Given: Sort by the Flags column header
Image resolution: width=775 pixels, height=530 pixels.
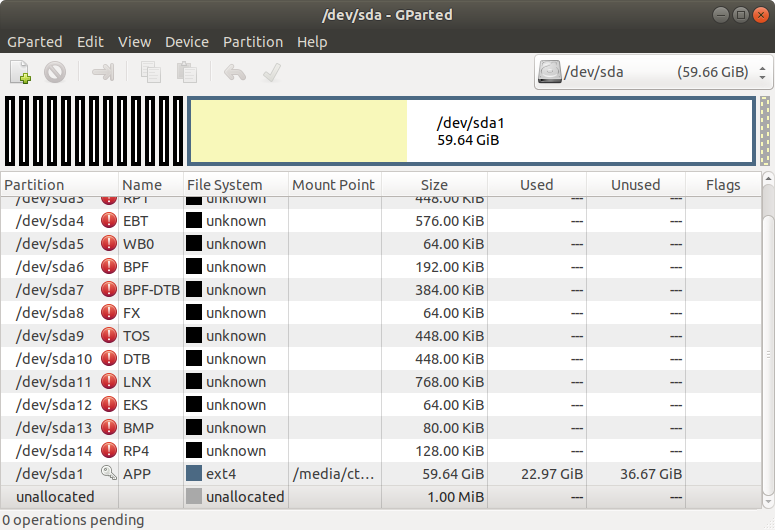Looking at the screenshot, I should click(x=723, y=185).
